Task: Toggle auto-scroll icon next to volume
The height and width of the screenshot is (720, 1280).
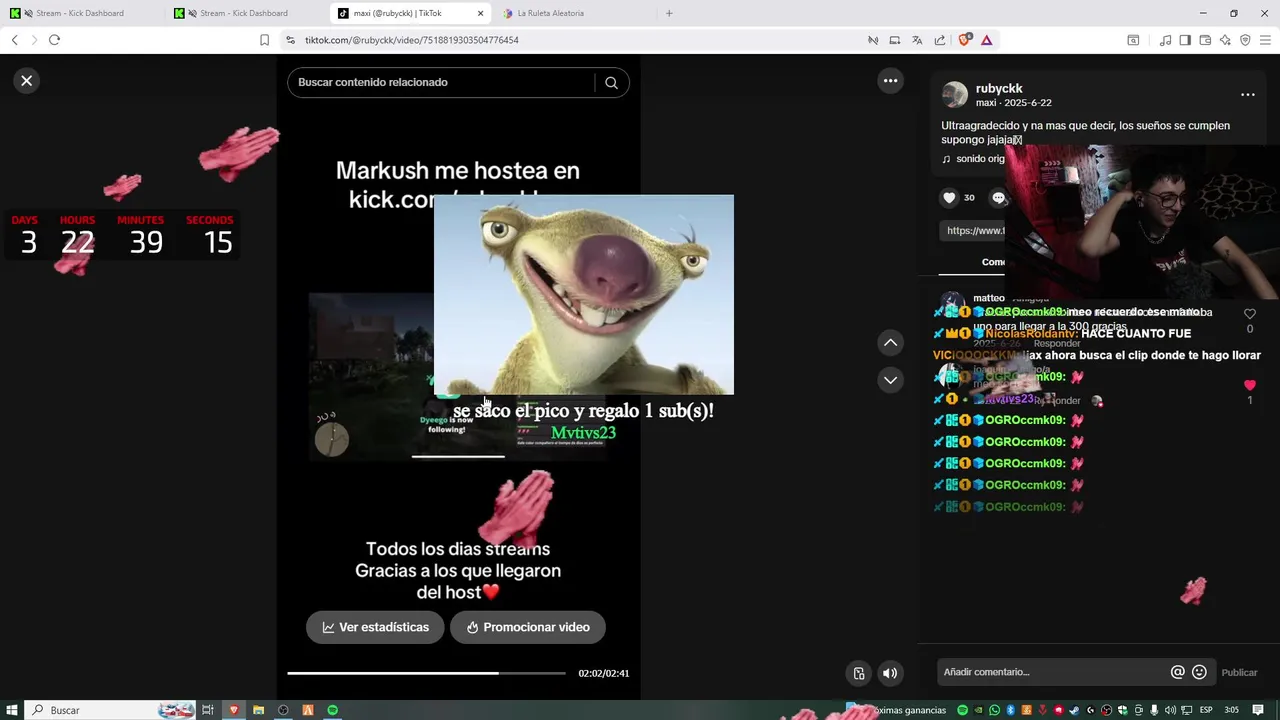Action: click(858, 673)
